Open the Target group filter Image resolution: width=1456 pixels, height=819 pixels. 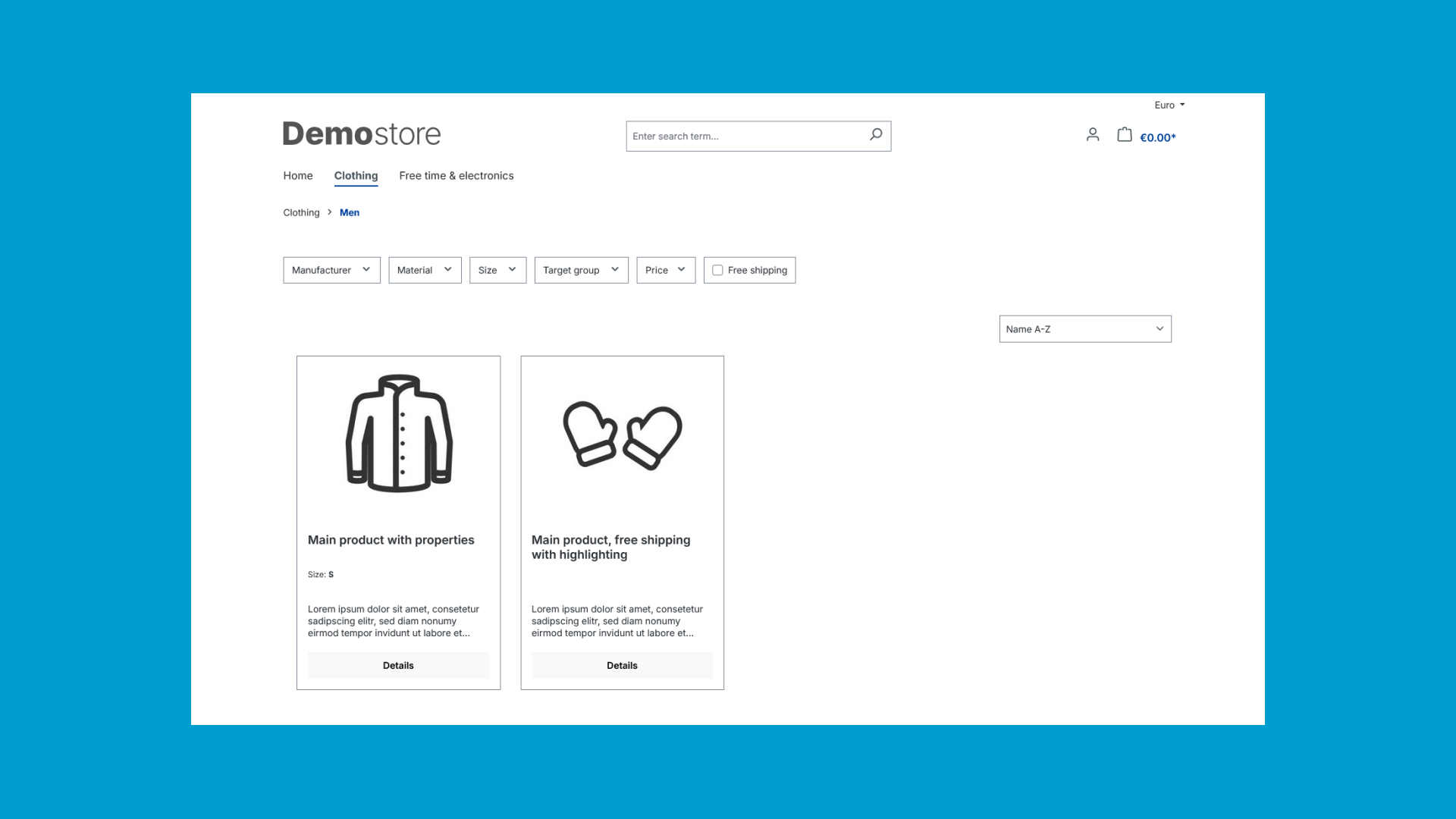pos(582,270)
